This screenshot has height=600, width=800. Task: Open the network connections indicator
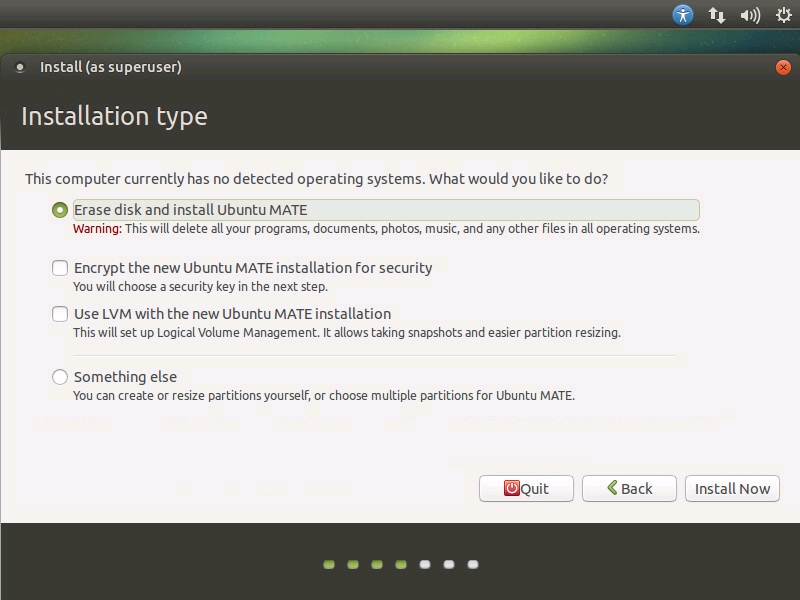pos(716,15)
